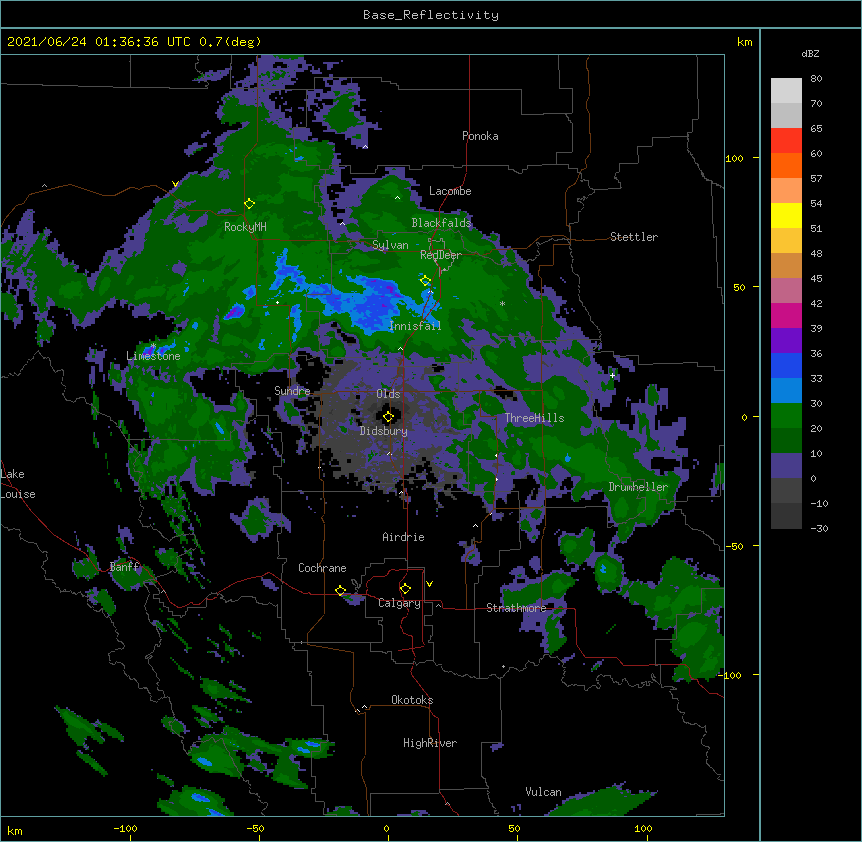Click the Banff label
This screenshot has width=862, height=842.
[x=124, y=567]
